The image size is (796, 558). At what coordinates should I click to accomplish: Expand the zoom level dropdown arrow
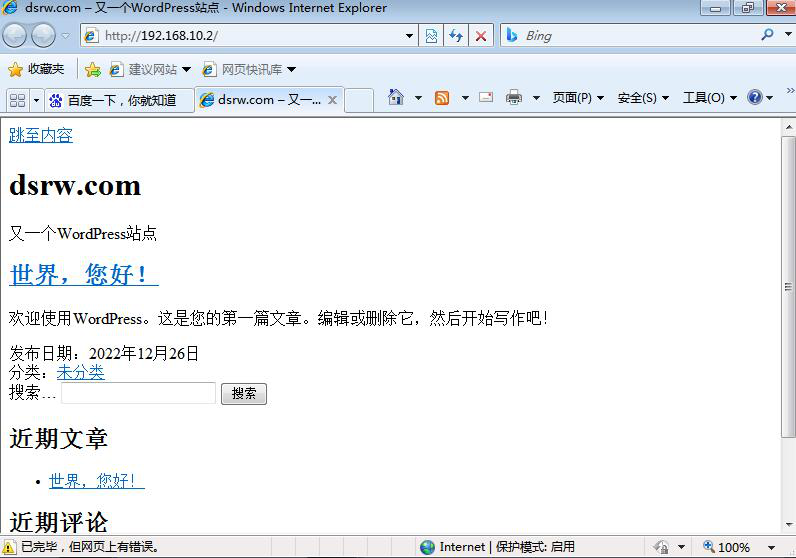pyautogui.click(x=771, y=547)
